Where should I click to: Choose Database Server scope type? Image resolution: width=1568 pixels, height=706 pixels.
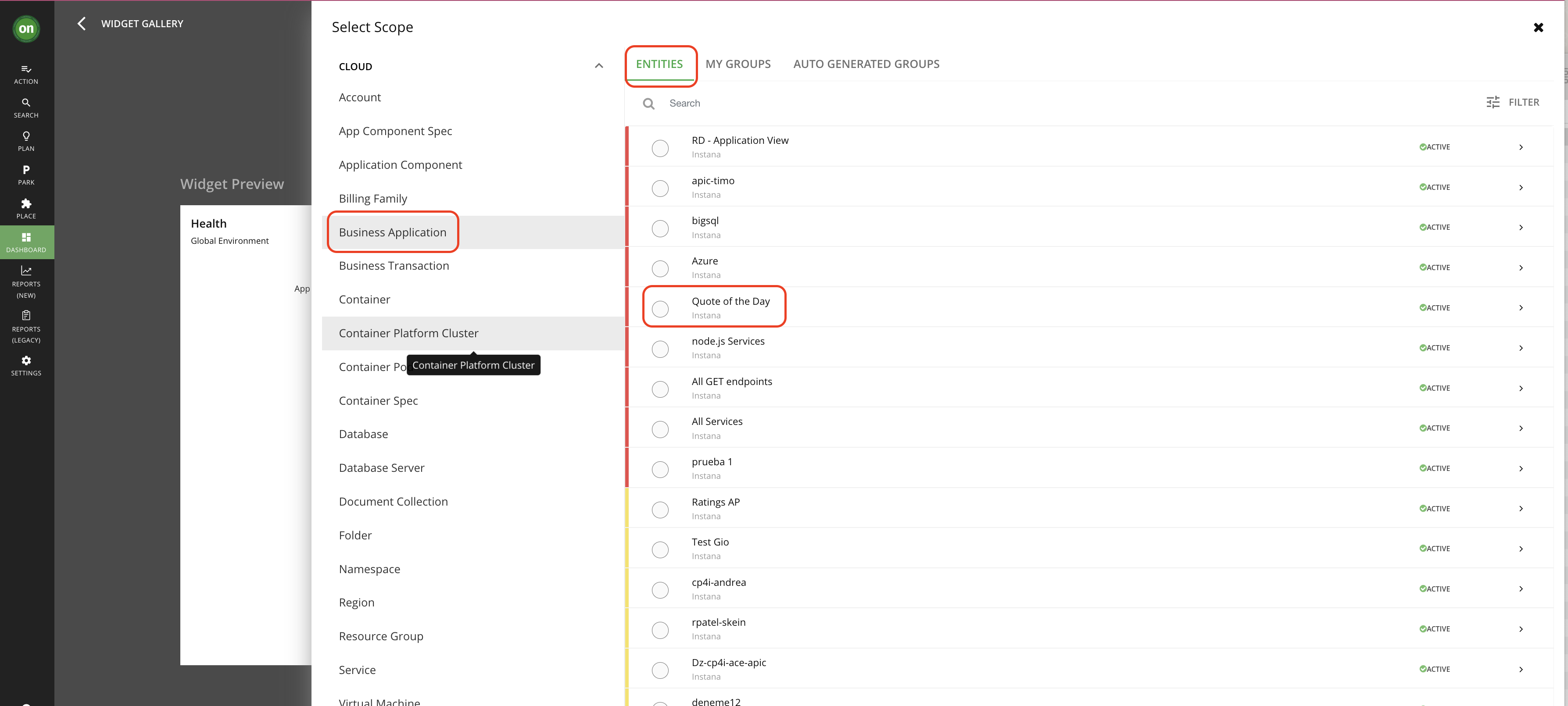(382, 468)
